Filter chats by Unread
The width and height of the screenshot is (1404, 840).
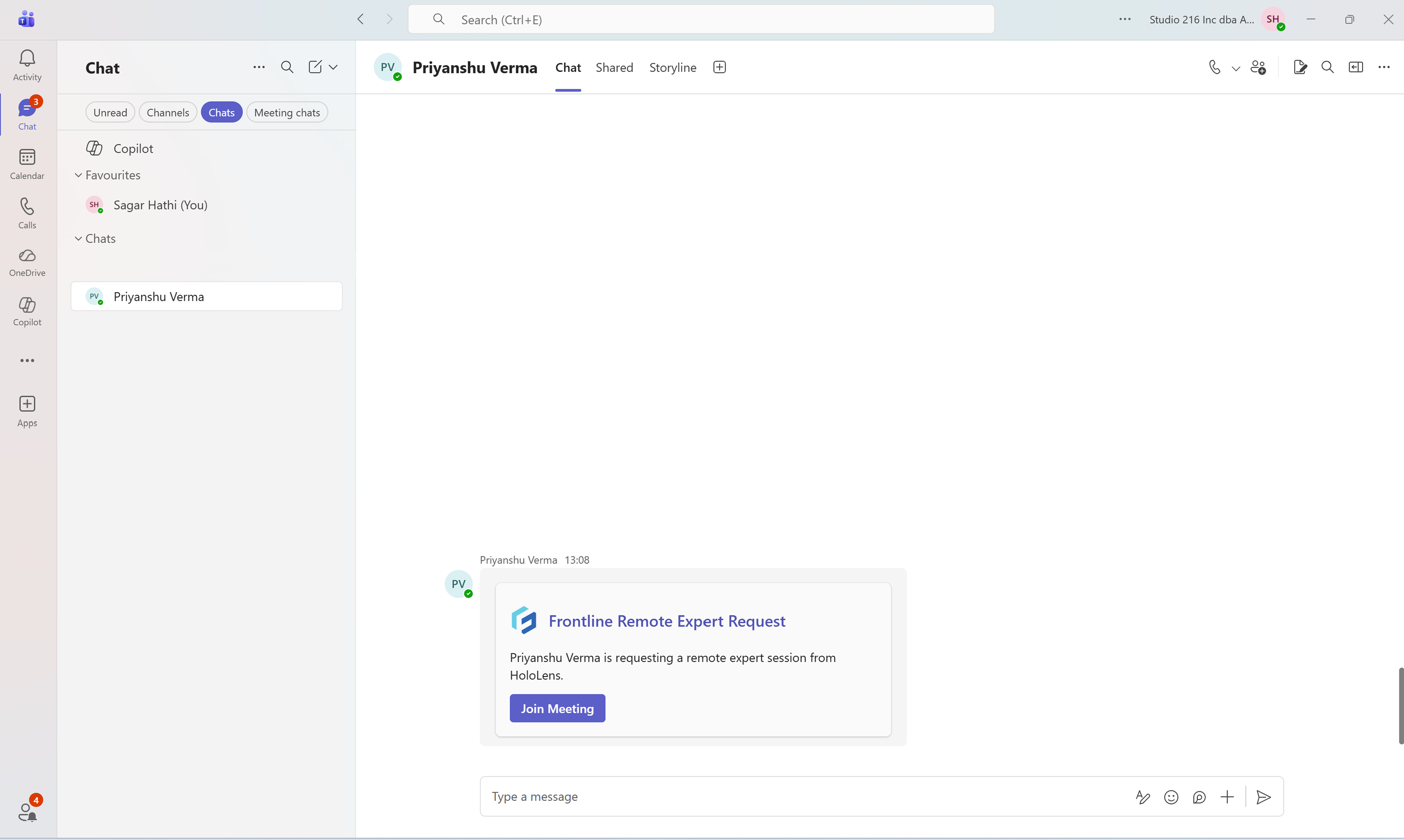pos(110,113)
